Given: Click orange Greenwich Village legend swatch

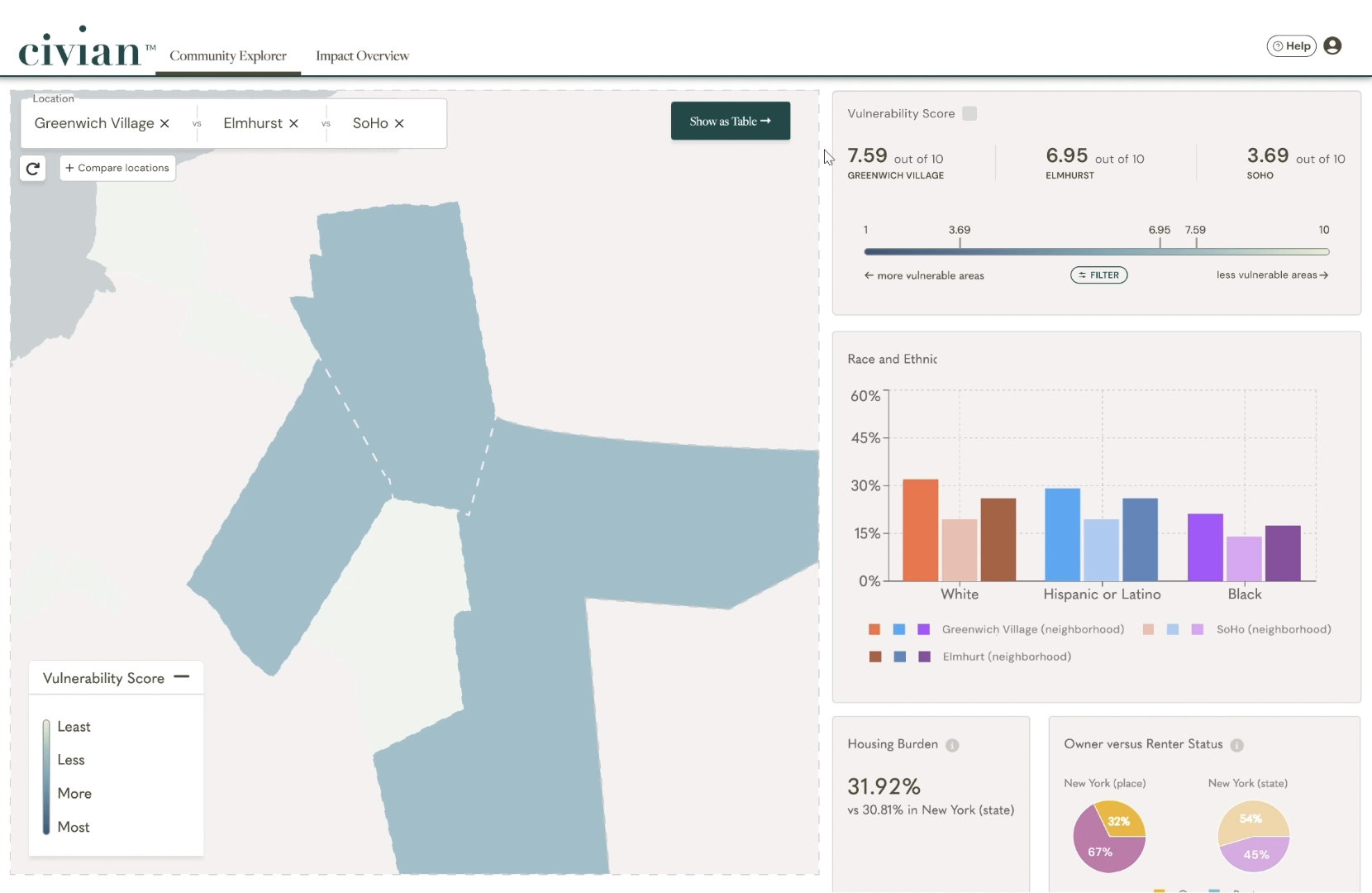Looking at the screenshot, I should (874, 629).
